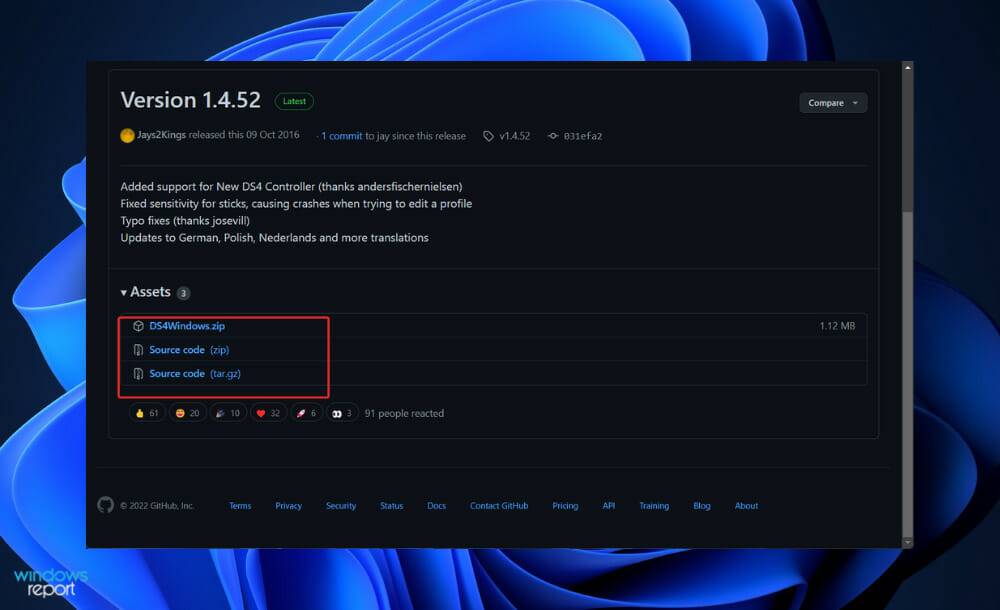This screenshot has height=610, width=1000.
Task: Open the Privacy footer link
Action: (288, 506)
